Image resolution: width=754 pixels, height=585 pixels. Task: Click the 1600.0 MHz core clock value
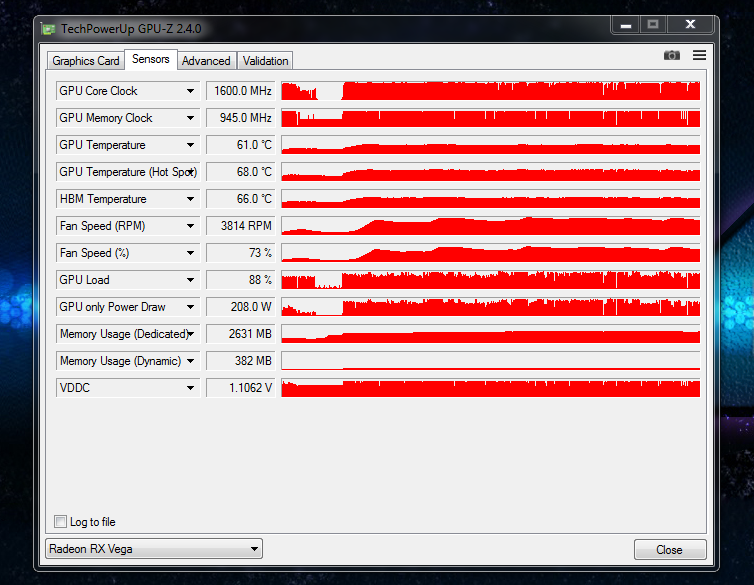click(240, 91)
